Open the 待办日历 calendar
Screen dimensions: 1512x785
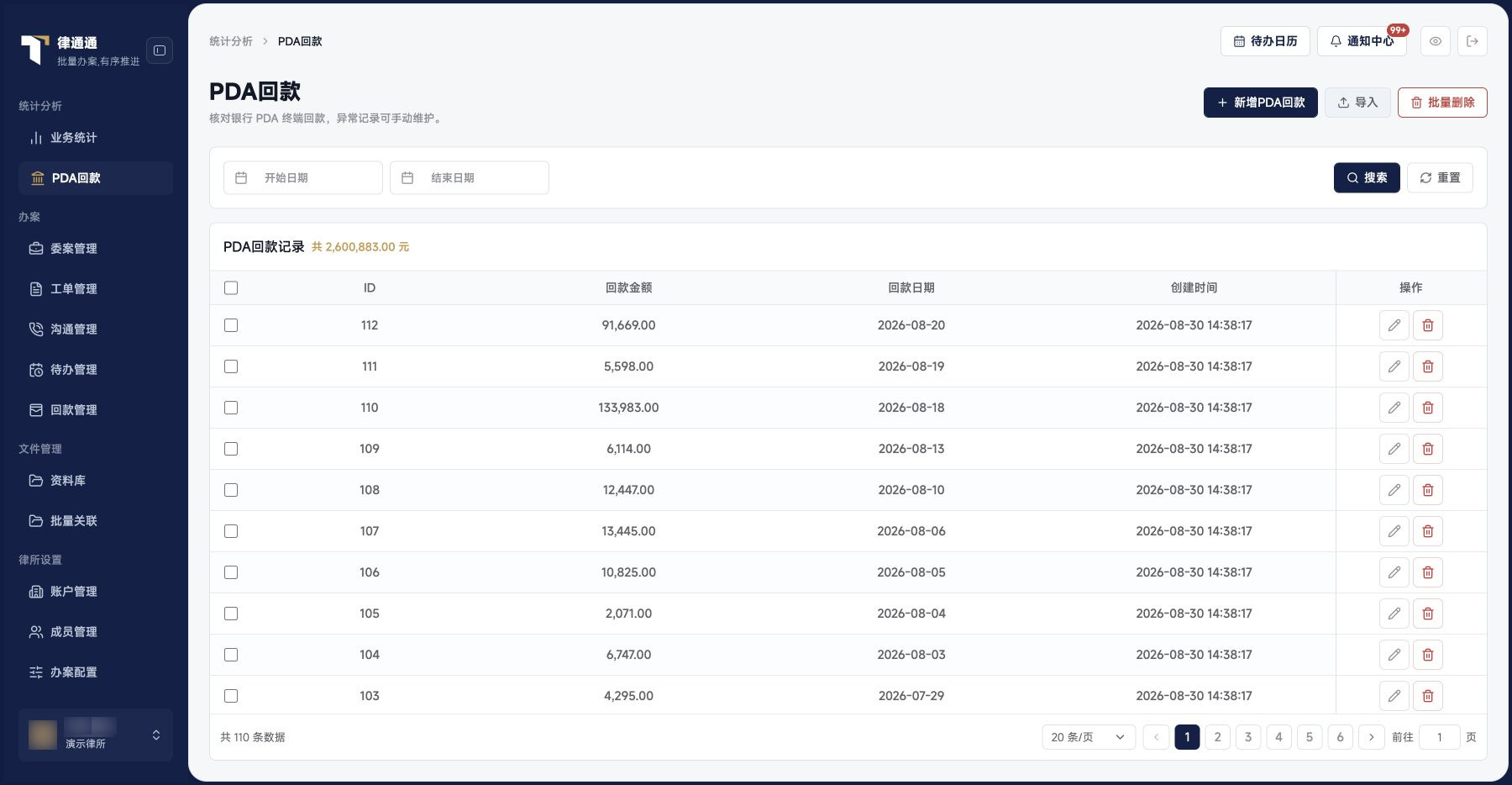(x=1265, y=41)
